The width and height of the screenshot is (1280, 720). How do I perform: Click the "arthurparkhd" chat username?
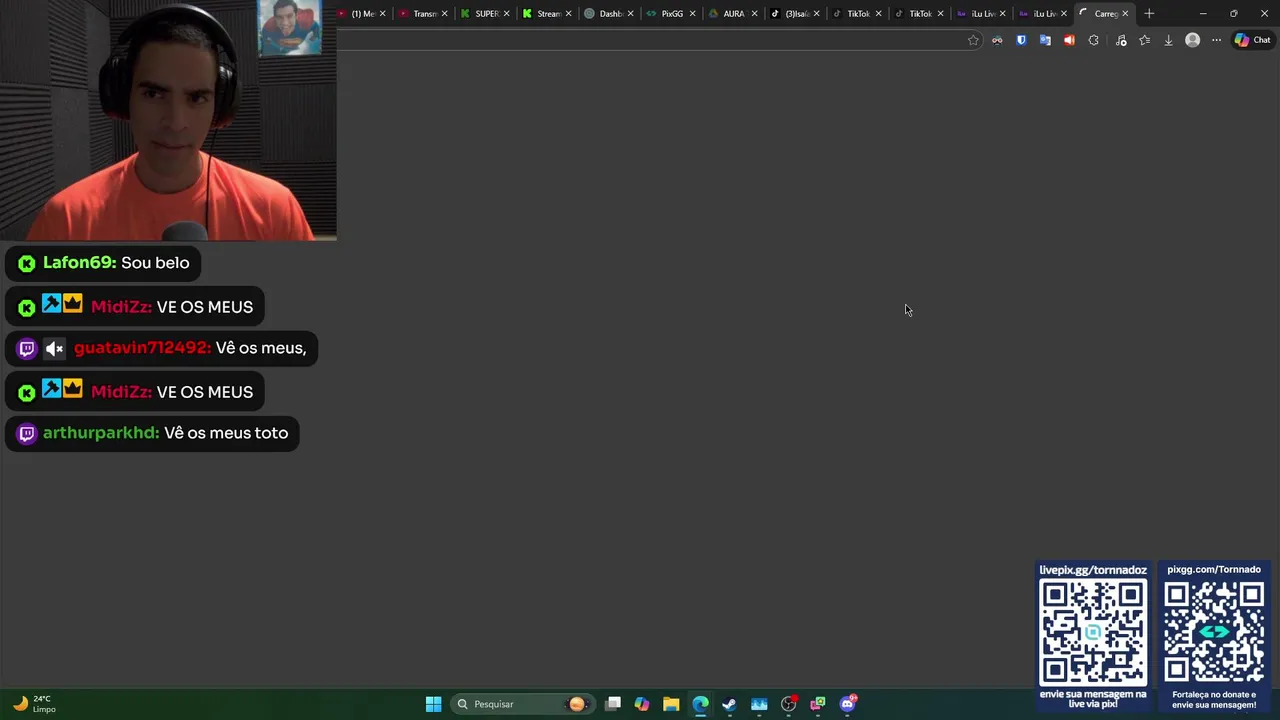pos(101,433)
